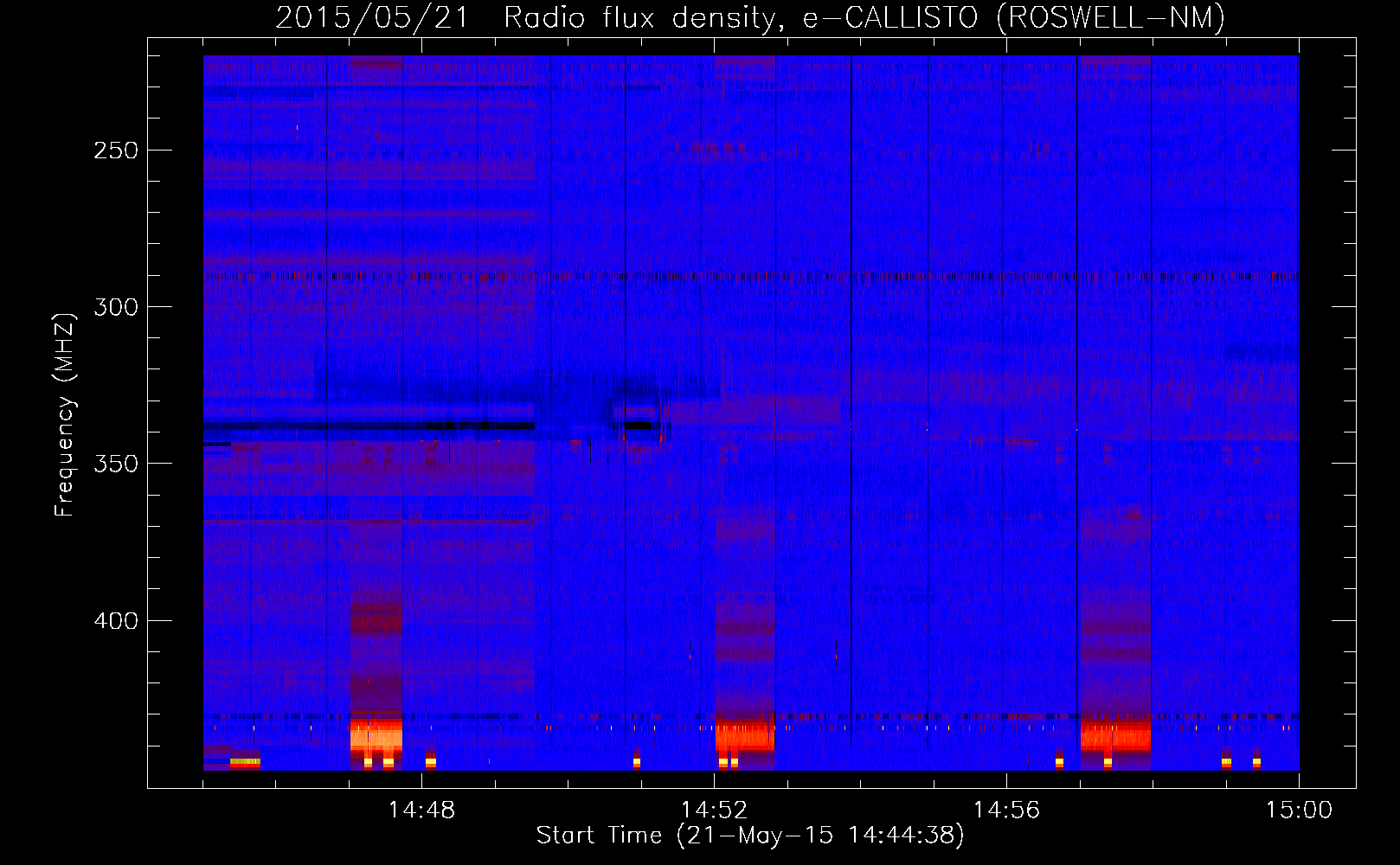
Task: Click the 'Frequency (MHZ)' axis label
Action: 65,415
